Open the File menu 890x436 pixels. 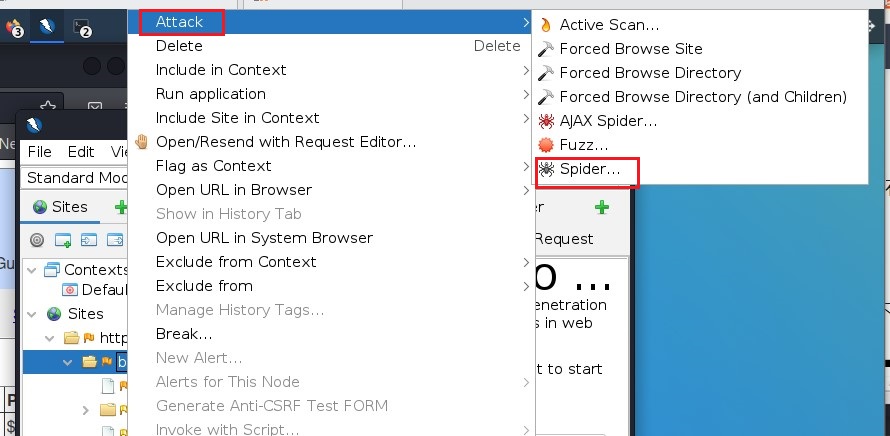pyautogui.click(x=40, y=152)
